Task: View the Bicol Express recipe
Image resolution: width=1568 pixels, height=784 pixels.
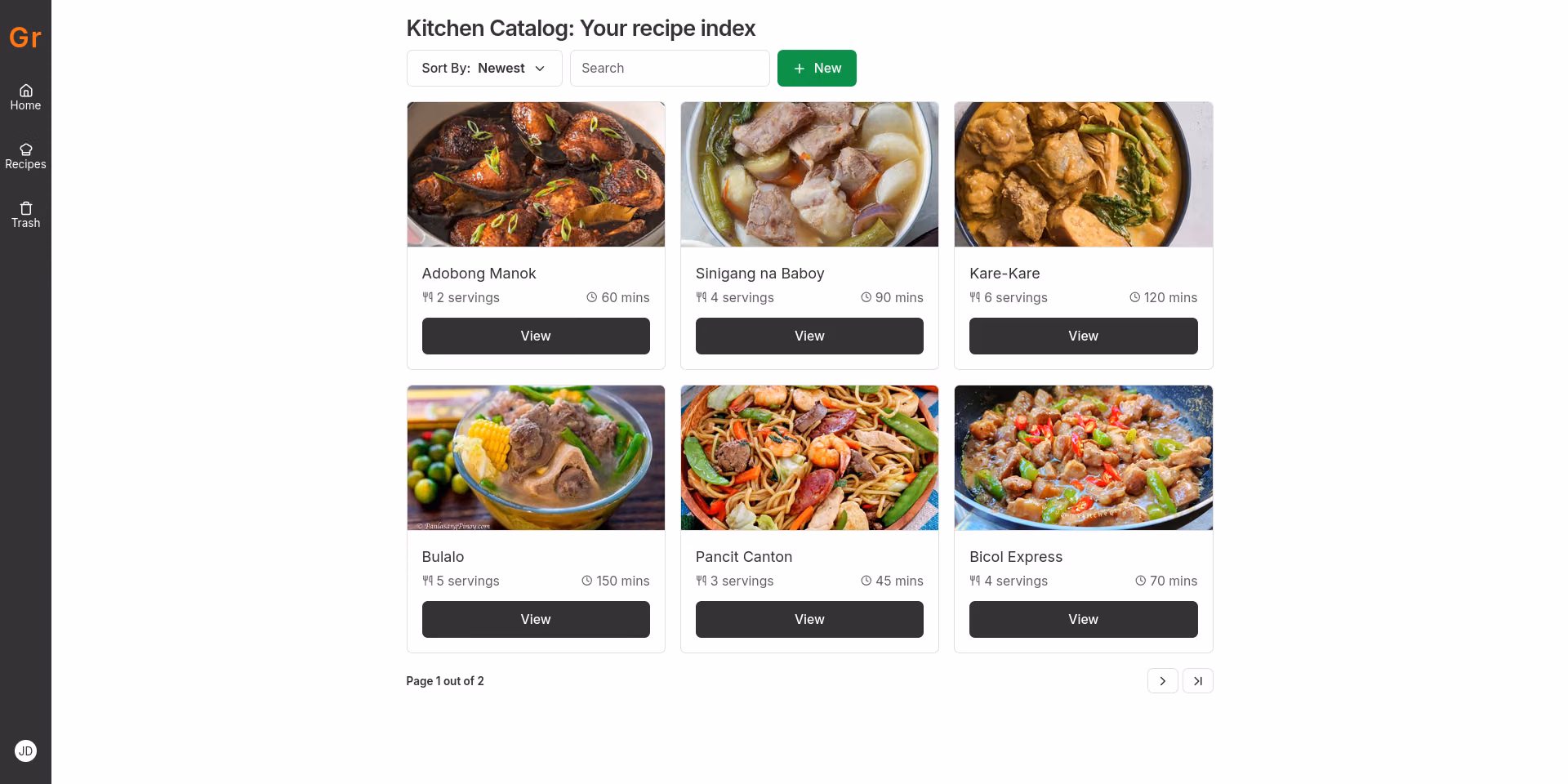Action: [1083, 620]
